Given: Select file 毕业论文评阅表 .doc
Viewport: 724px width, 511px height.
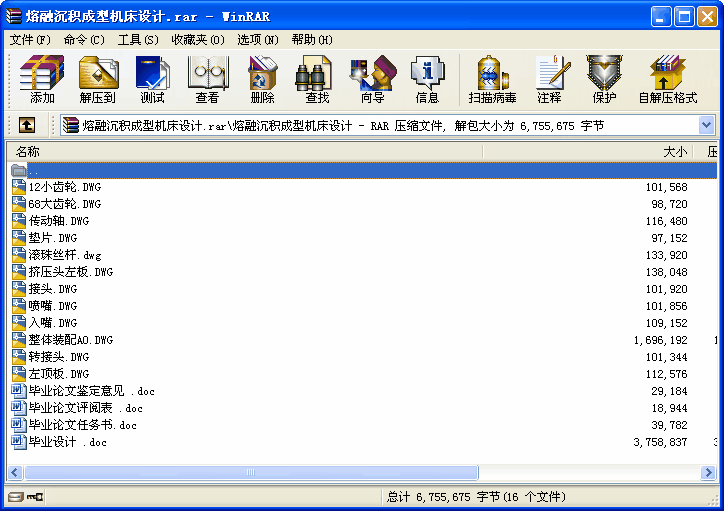Looking at the screenshot, I should (85, 408).
